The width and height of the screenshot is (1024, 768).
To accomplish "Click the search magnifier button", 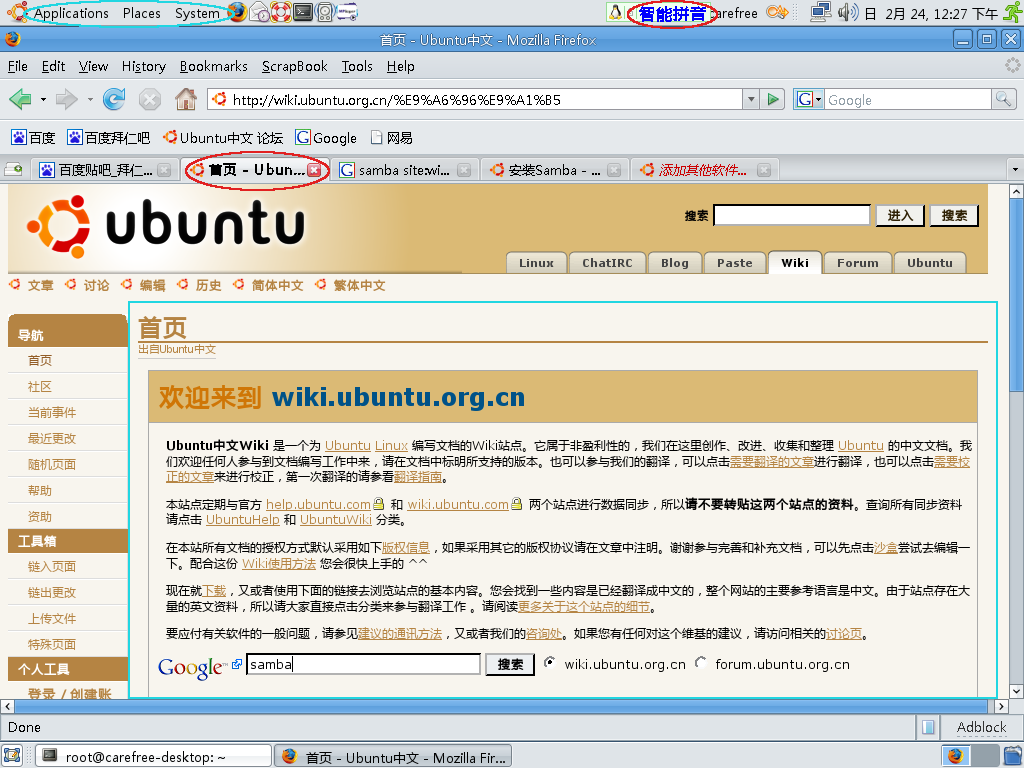I will (1003, 99).
